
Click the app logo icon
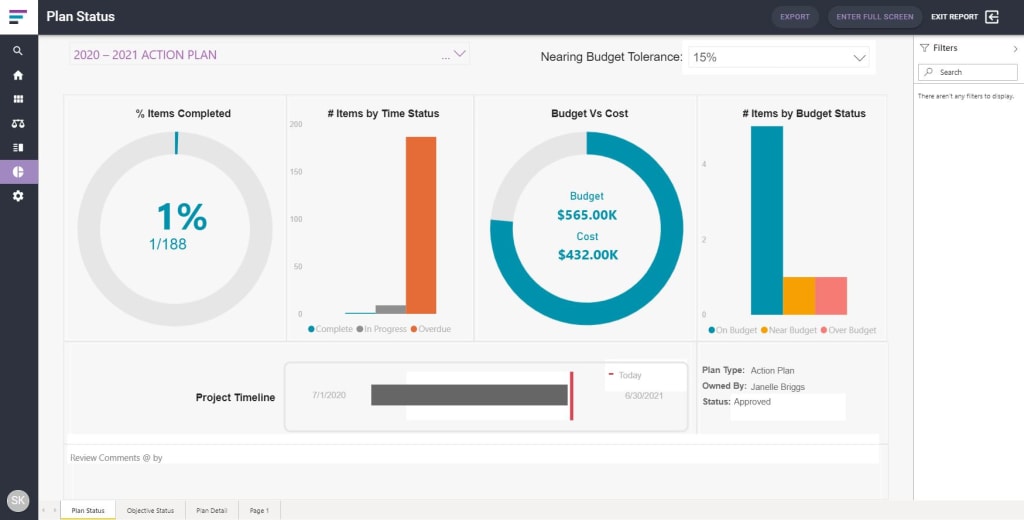click(x=18, y=16)
